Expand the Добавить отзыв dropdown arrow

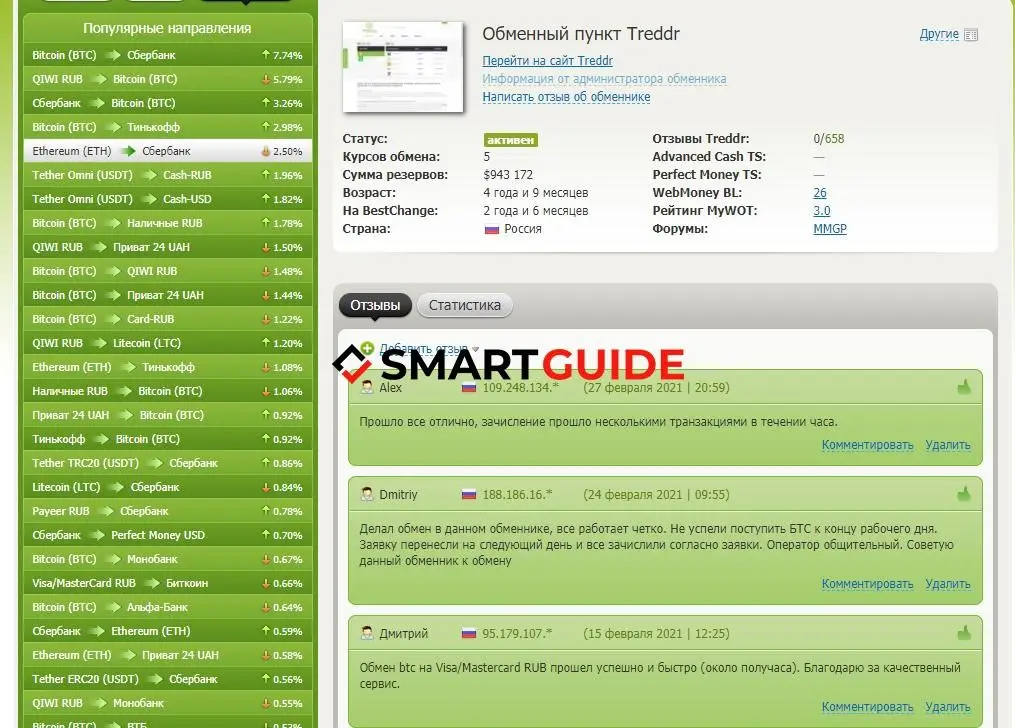click(475, 349)
